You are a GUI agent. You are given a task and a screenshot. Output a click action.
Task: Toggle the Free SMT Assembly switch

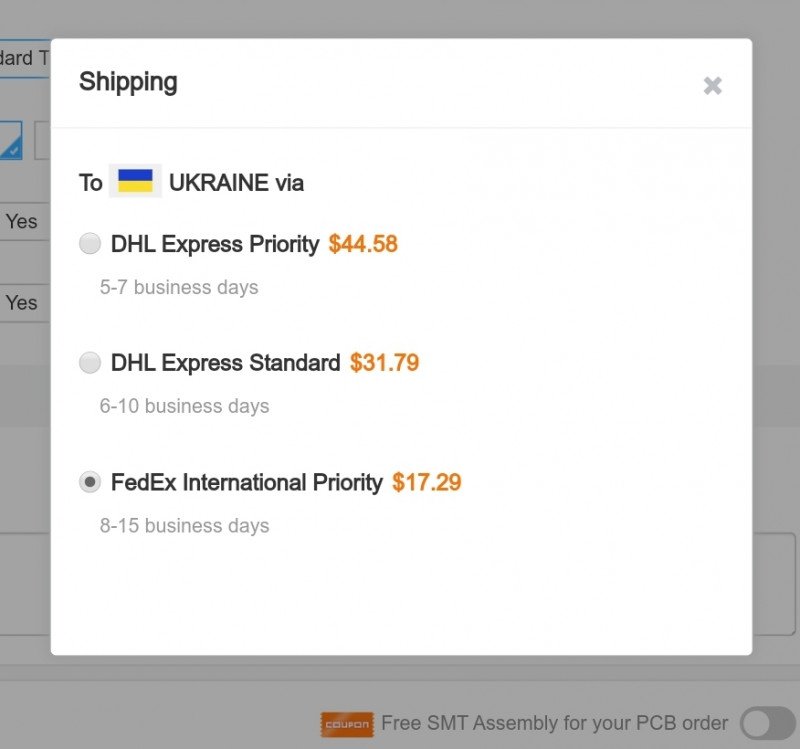pos(767,723)
